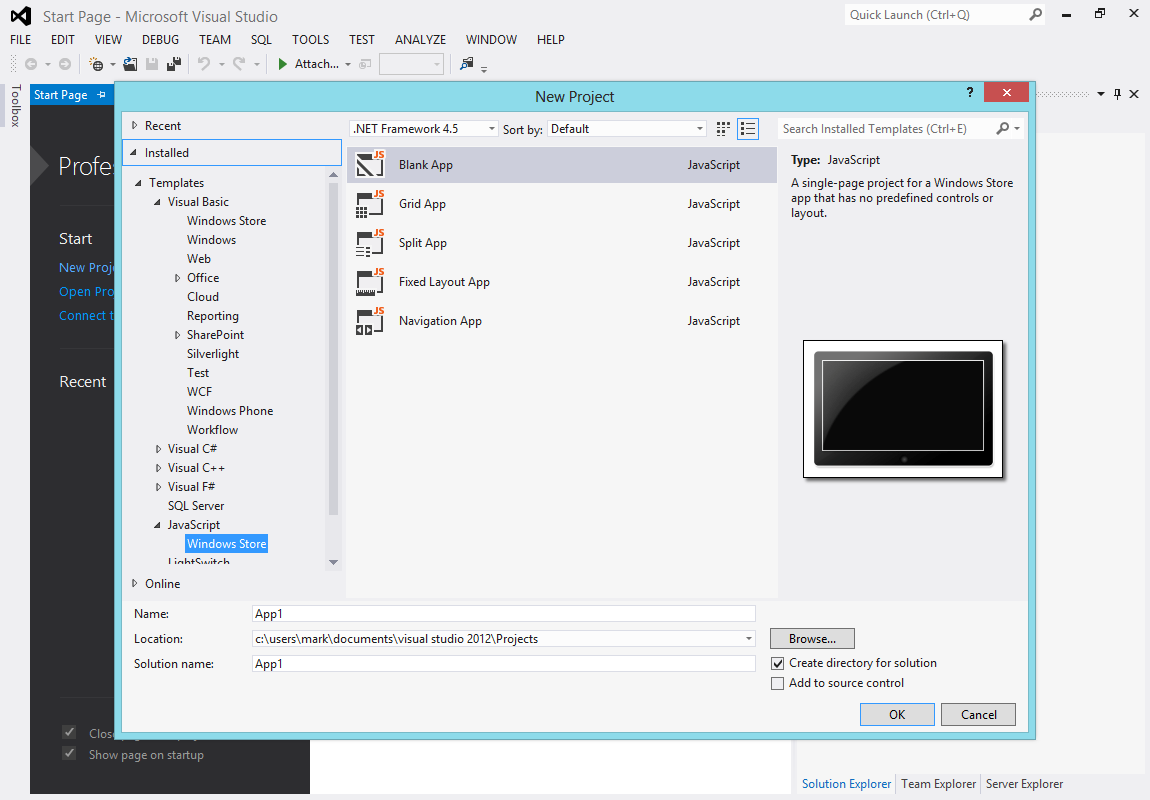This screenshot has width=1150, height=800.
Task: Click the Undo toolbar icon
Action: point(204,65)
